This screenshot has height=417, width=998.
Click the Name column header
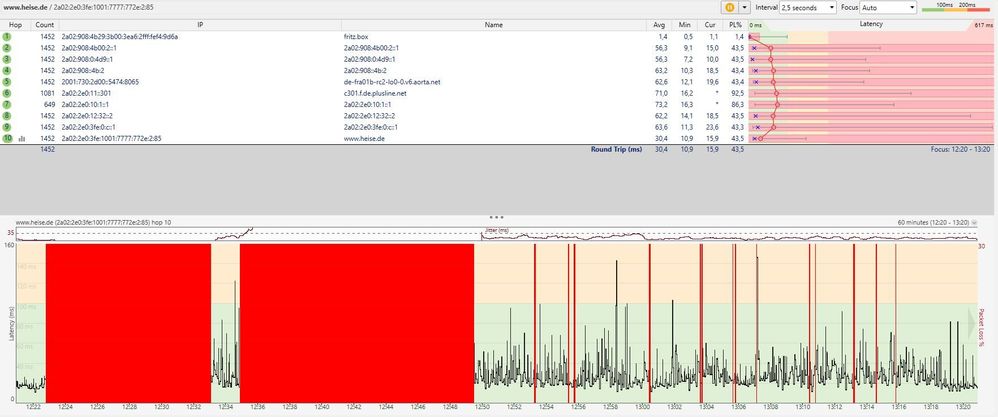(x=493, y=25)
